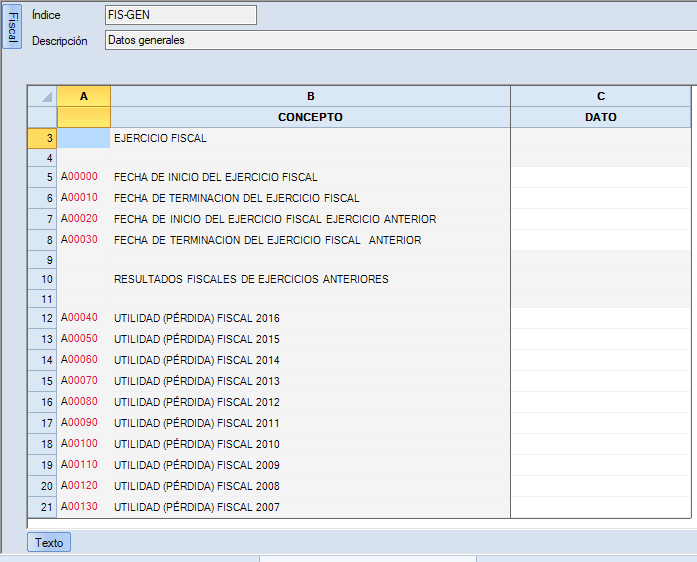The image size is (697, 562).
Task: Select column B header
Action: [310, 96]
